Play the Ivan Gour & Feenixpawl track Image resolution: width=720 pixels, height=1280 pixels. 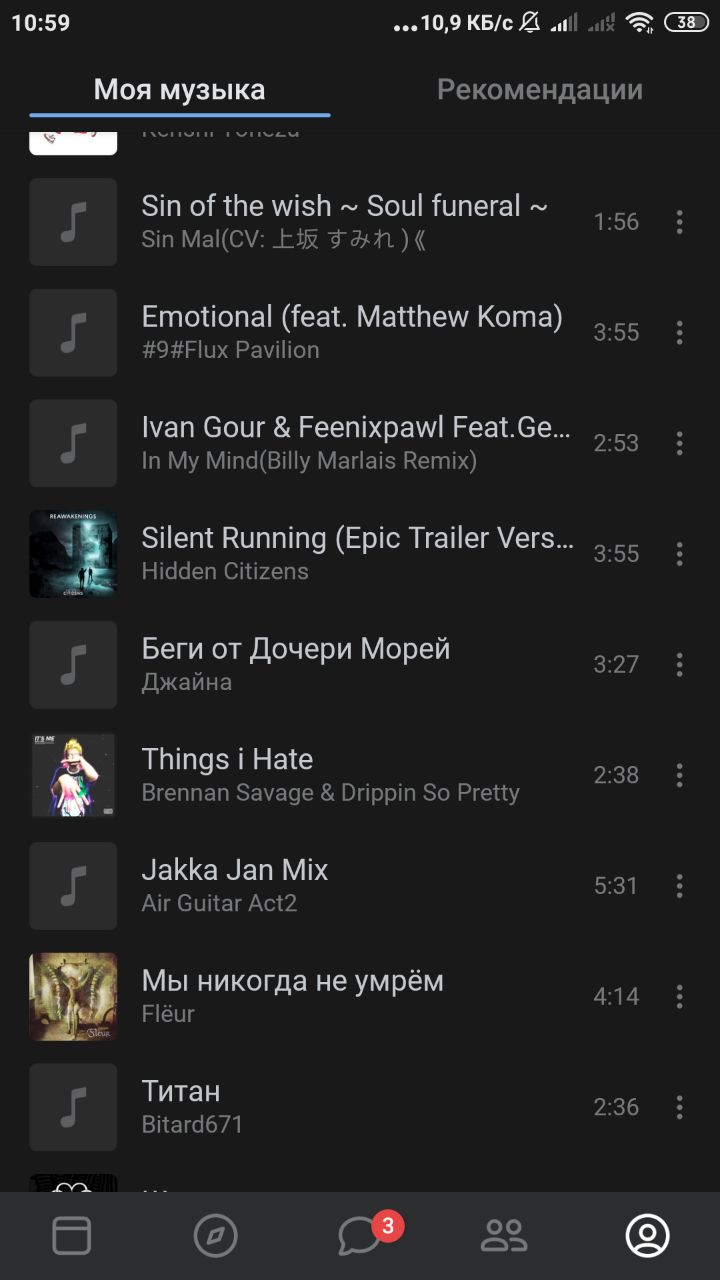coord(360,443)
